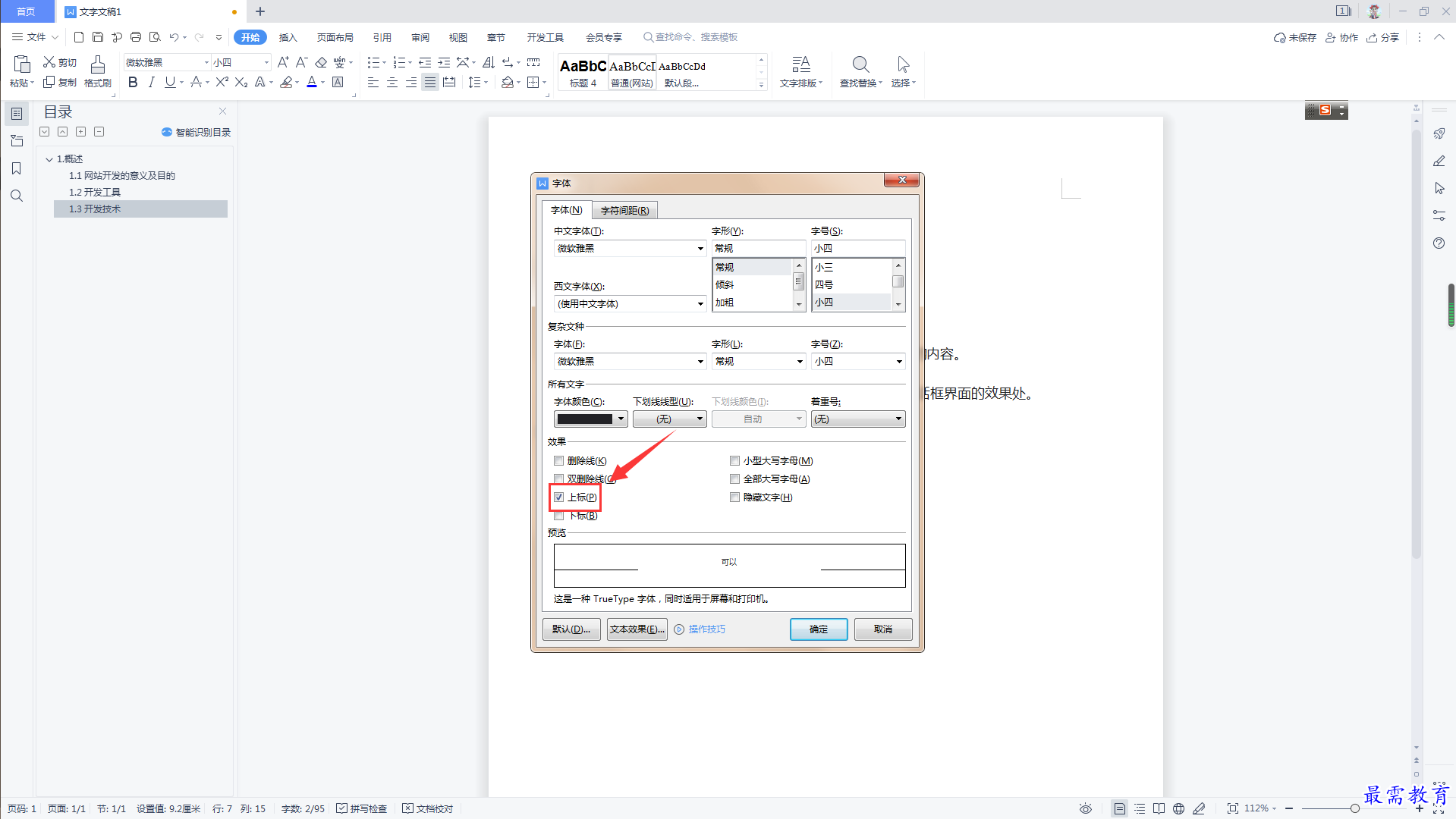This screenshot has width=1456, height=819.
Task: Open the underline style (下划线线型) dropdown
Action: (670, 419)
